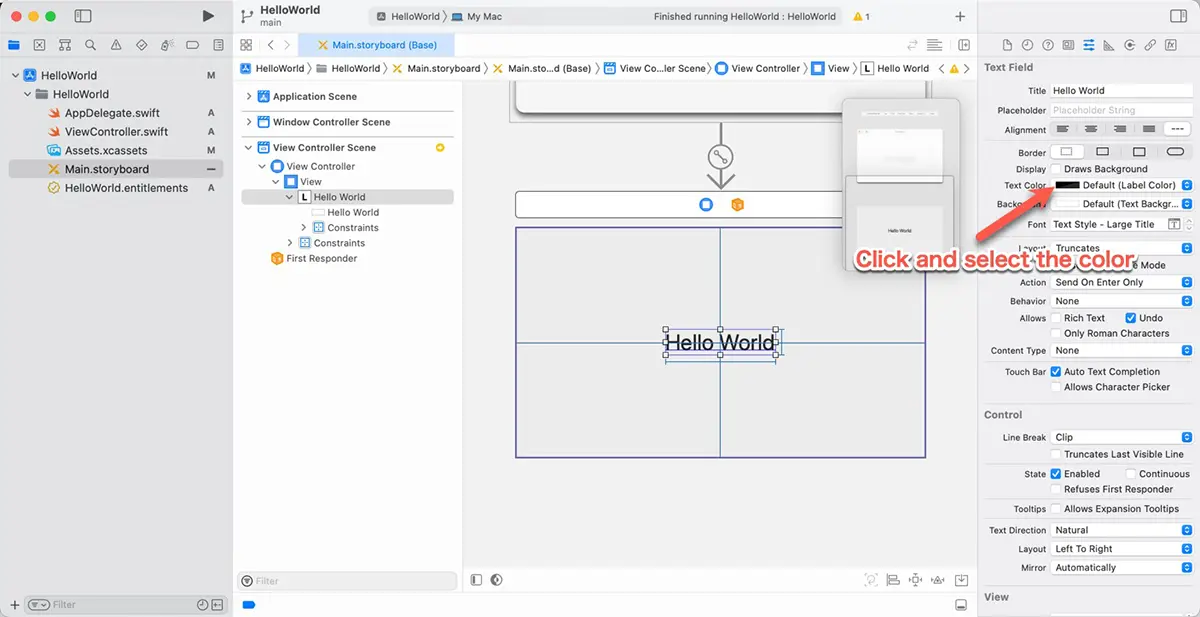This screenshot has width=1200, height=617.
Task: Show the File inspector
Action: click(1007, 45)
